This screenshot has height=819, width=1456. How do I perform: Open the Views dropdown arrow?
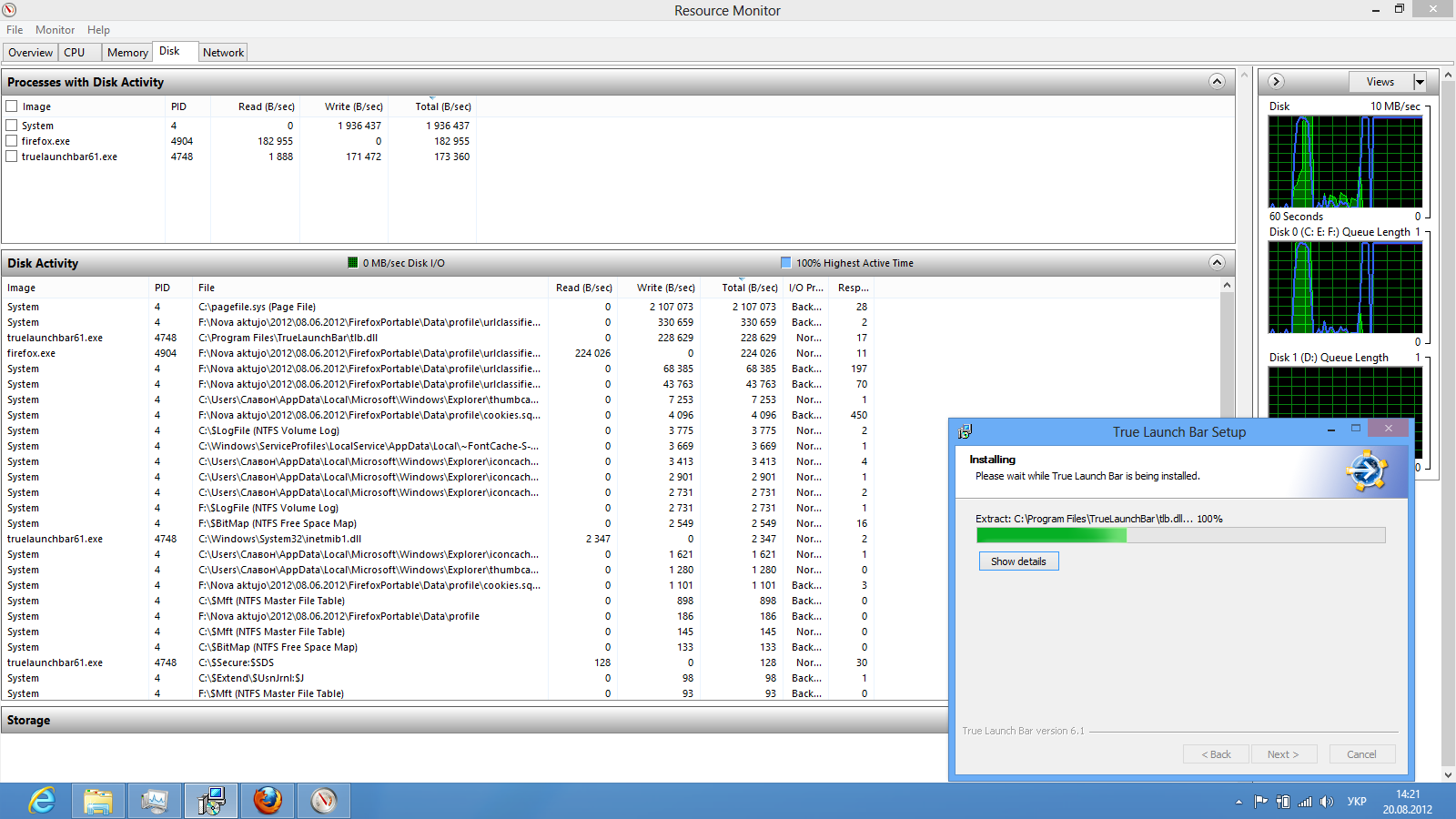pyautogui.click(x=1419, y=82)
